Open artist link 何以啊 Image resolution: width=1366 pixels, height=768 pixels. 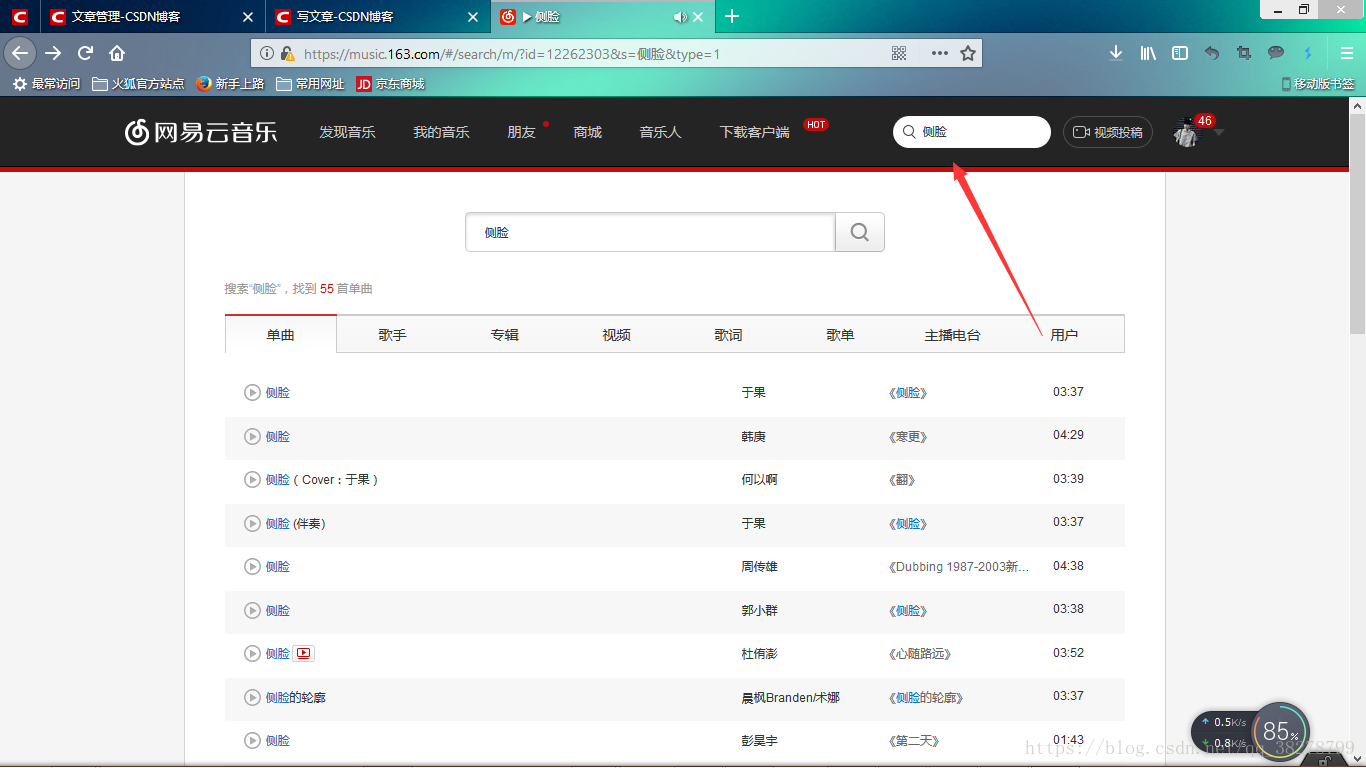(x=760, y=479)
